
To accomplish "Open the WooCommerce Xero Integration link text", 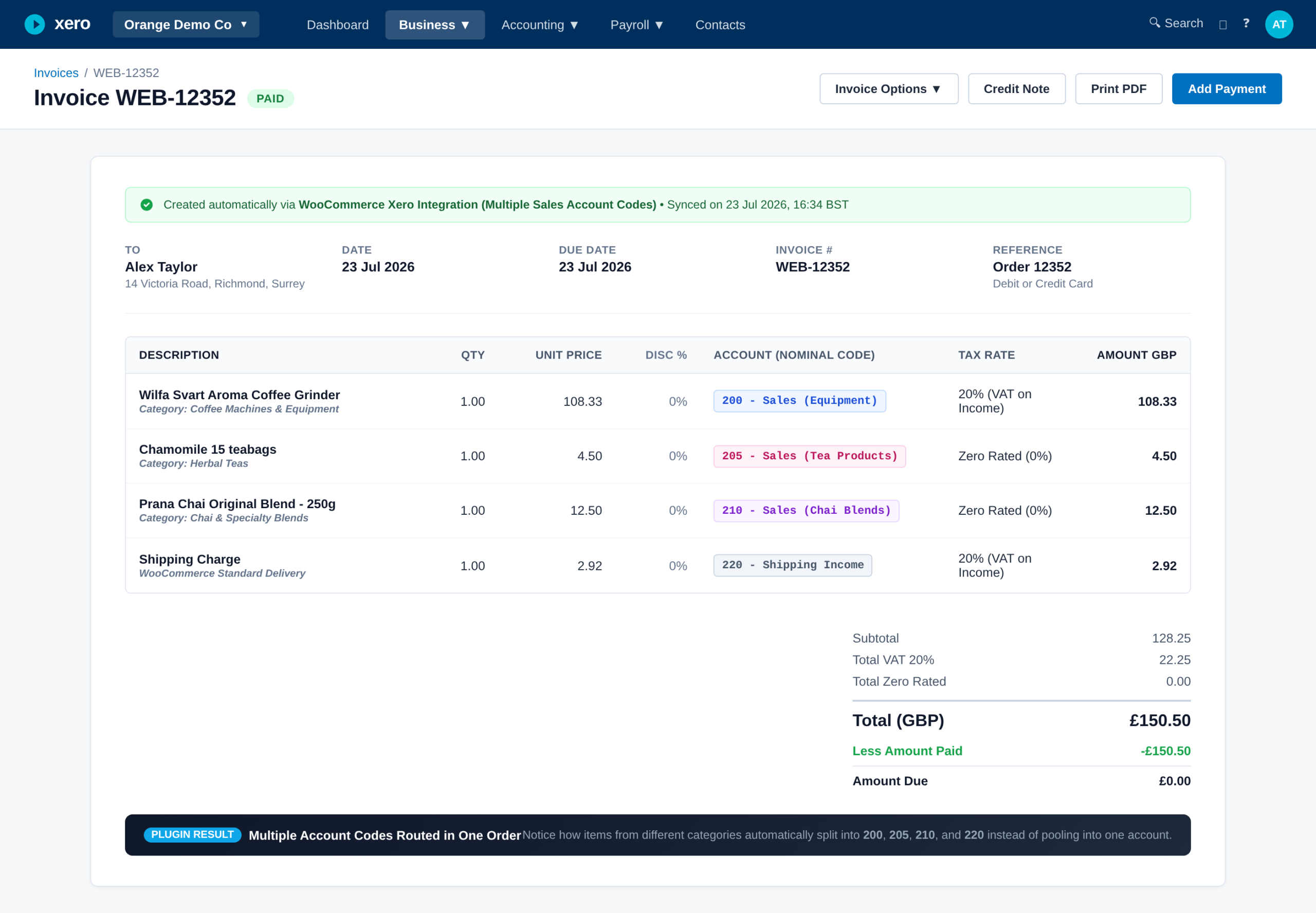I will click(478, 205).
